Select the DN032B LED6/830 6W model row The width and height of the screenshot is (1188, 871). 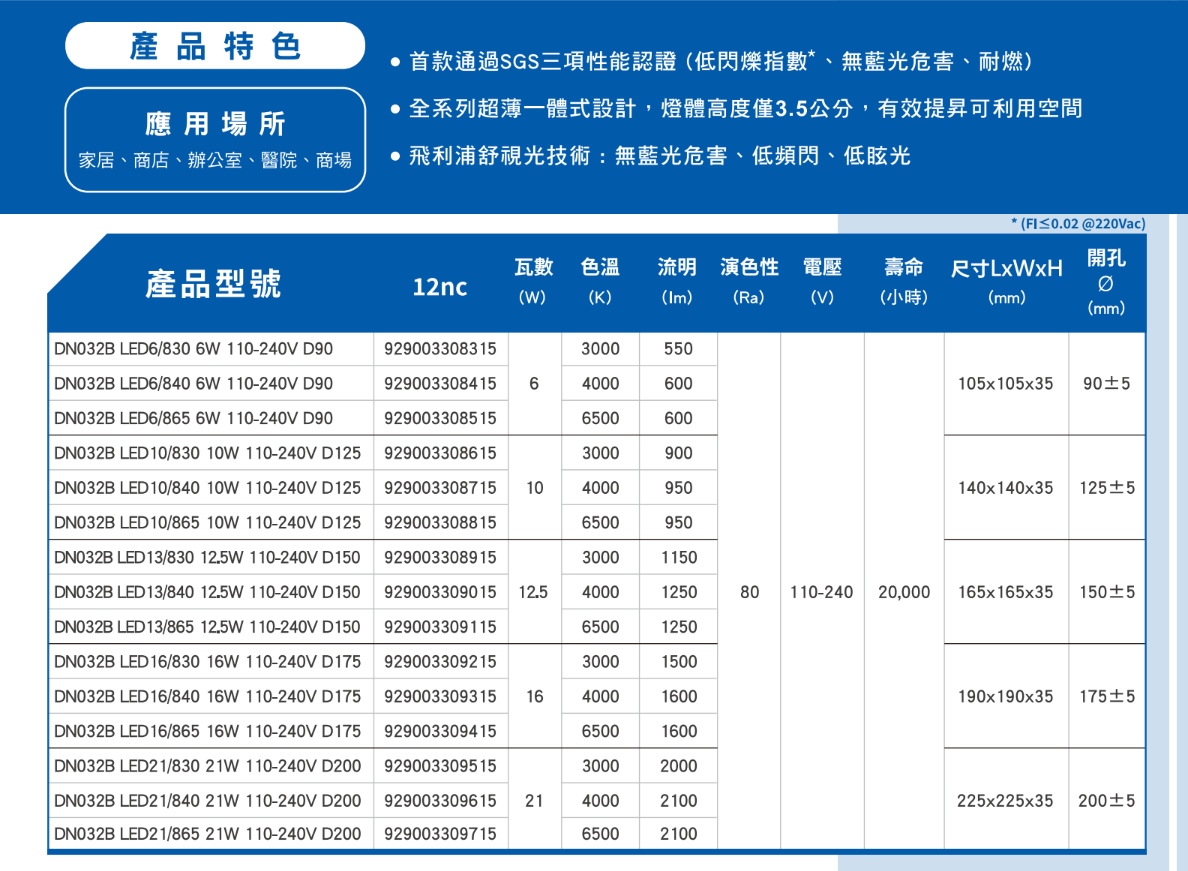click(x=194, y=349)
